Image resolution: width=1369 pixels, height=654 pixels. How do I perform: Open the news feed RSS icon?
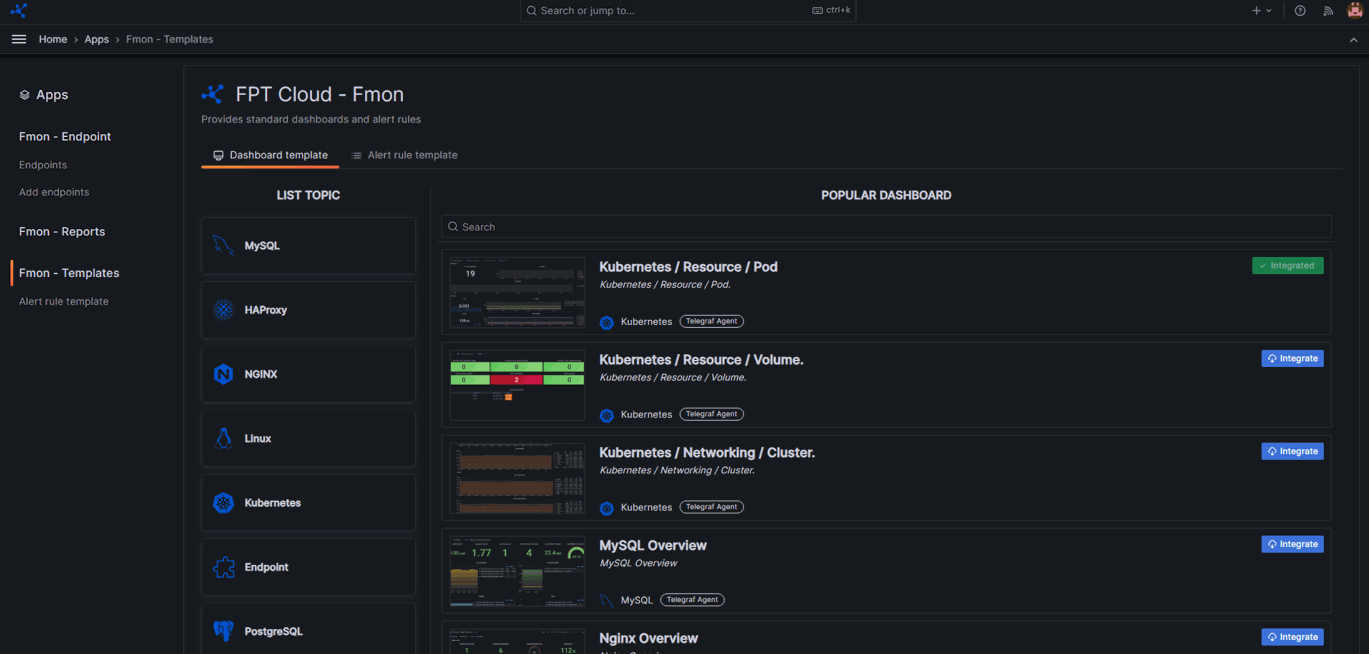point(1328,11)
